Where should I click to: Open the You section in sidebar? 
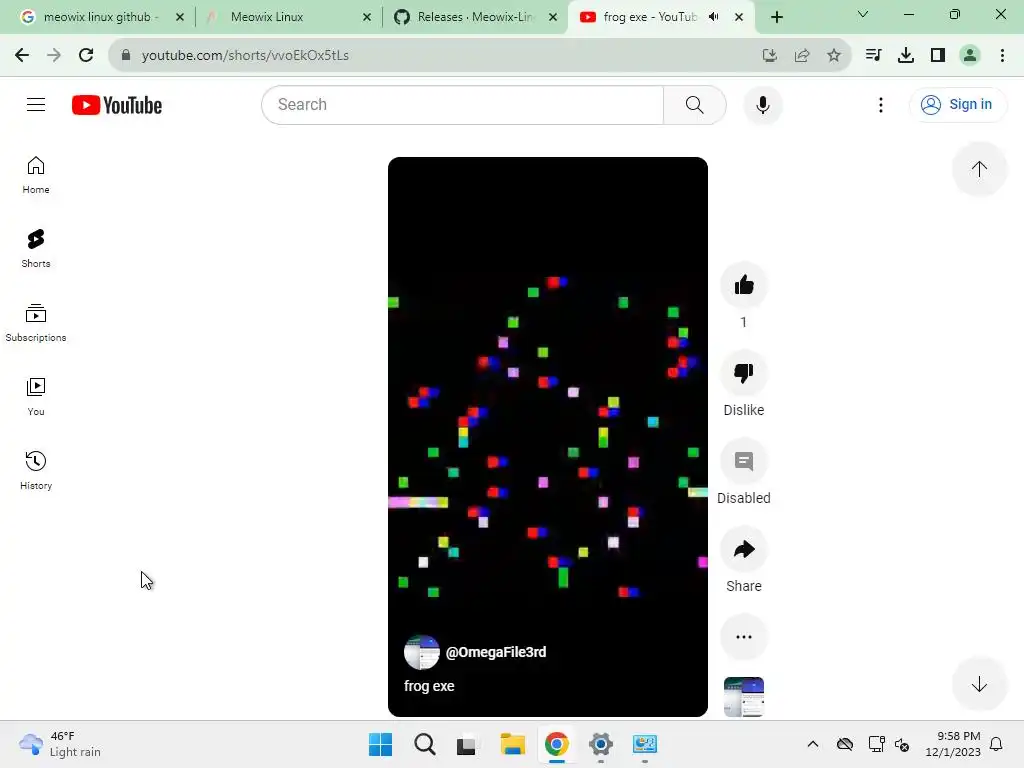(x=36, y=396)
